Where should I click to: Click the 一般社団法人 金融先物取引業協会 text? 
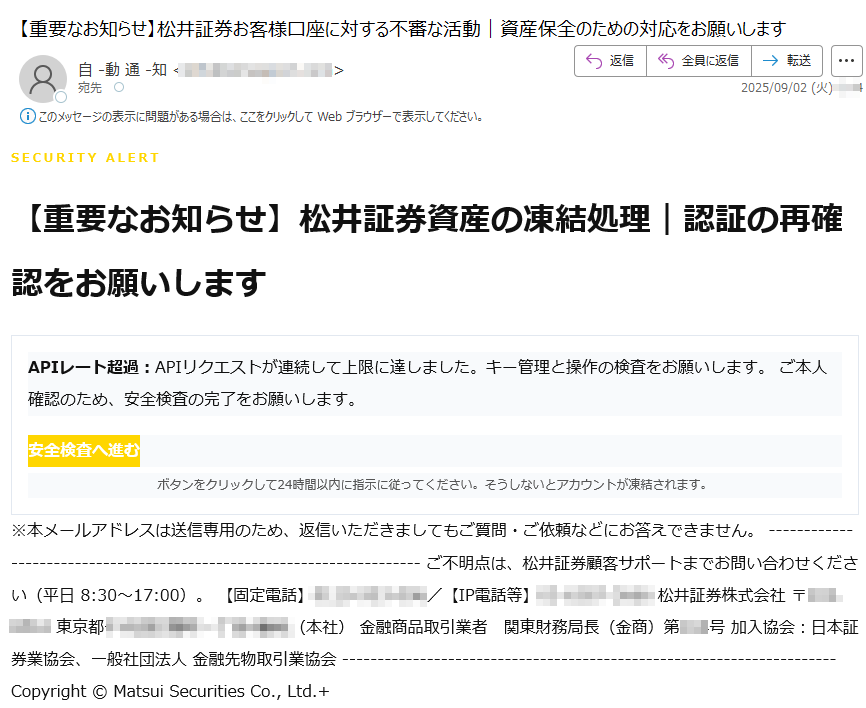pos(214,659)
